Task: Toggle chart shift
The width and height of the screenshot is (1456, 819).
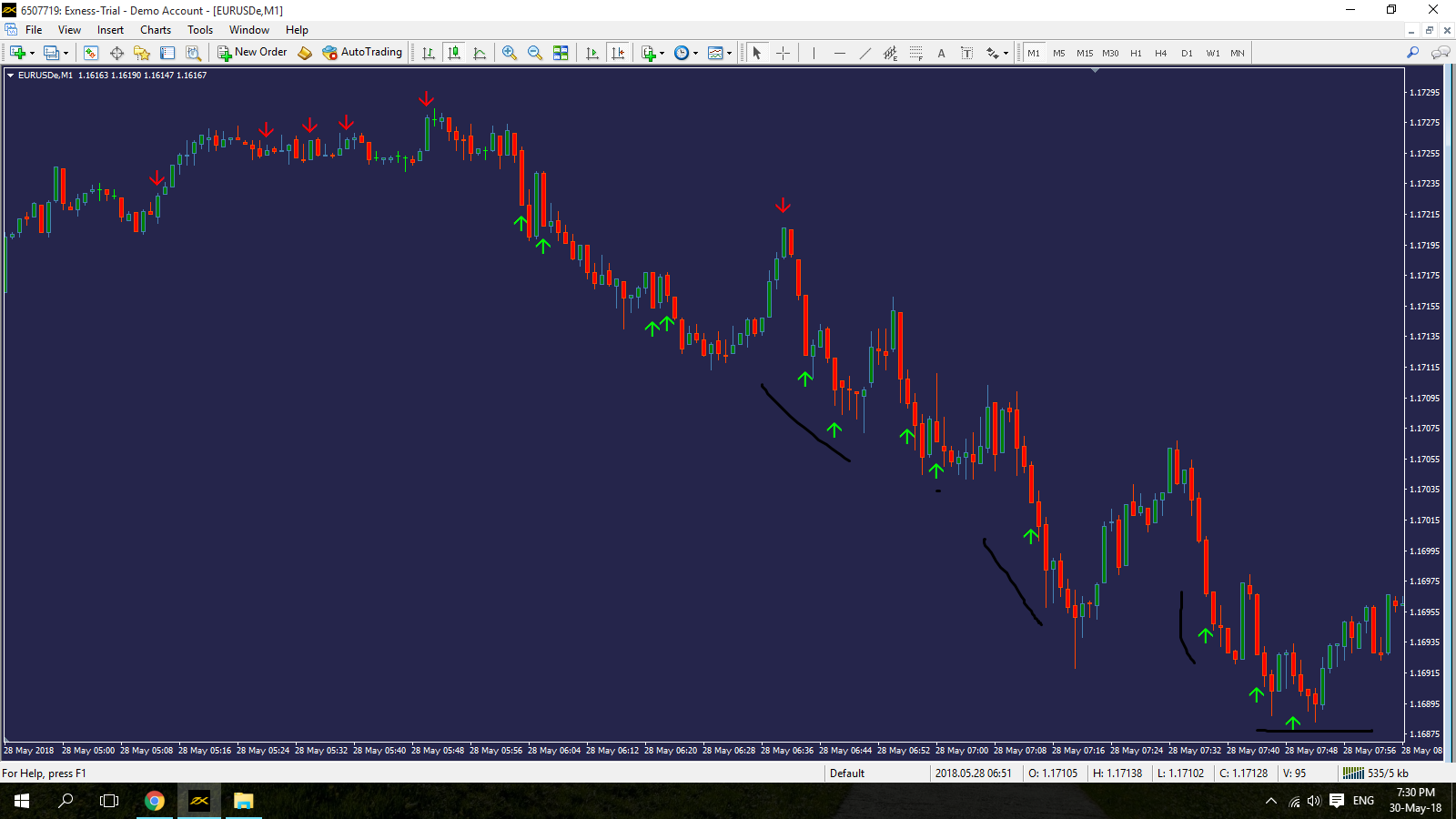Action: [618, 53]
